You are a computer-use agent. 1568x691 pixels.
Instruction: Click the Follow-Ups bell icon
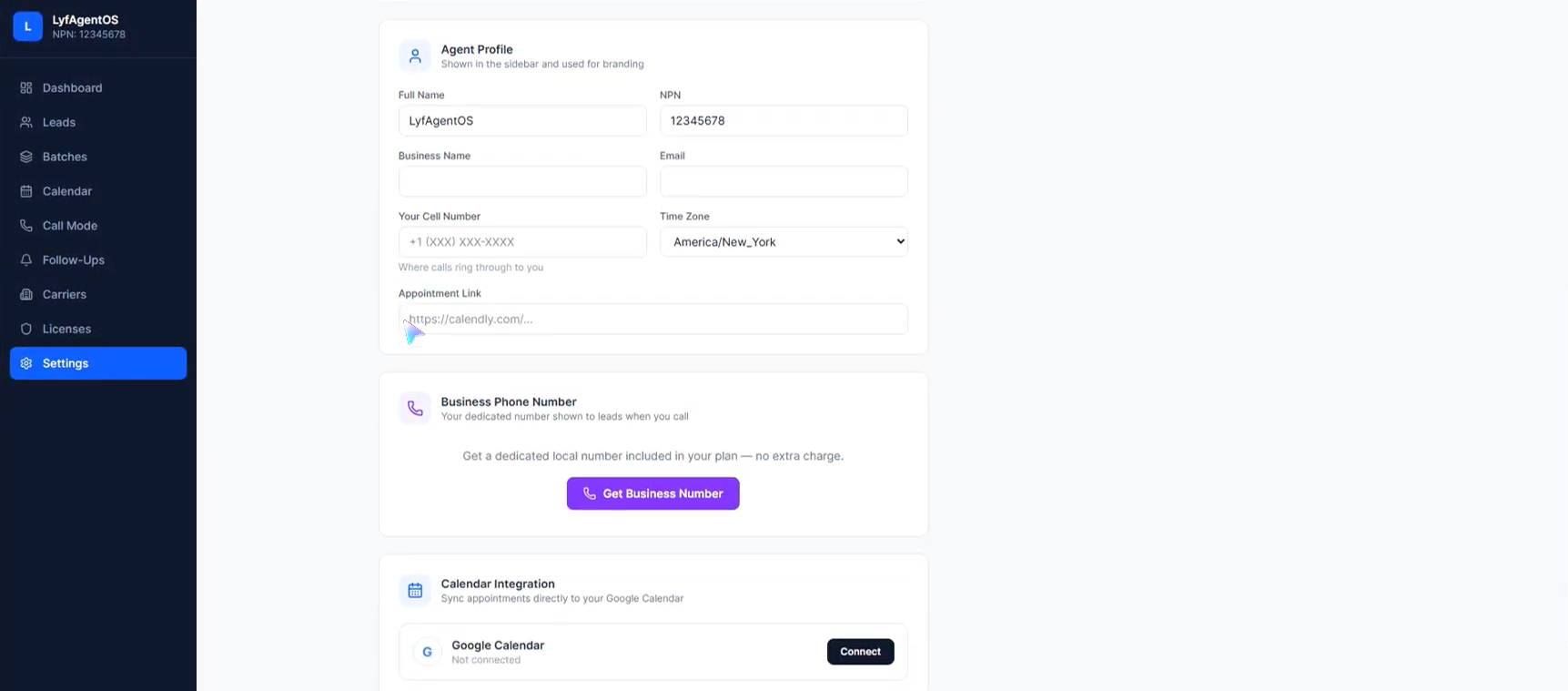pos(26,260)
